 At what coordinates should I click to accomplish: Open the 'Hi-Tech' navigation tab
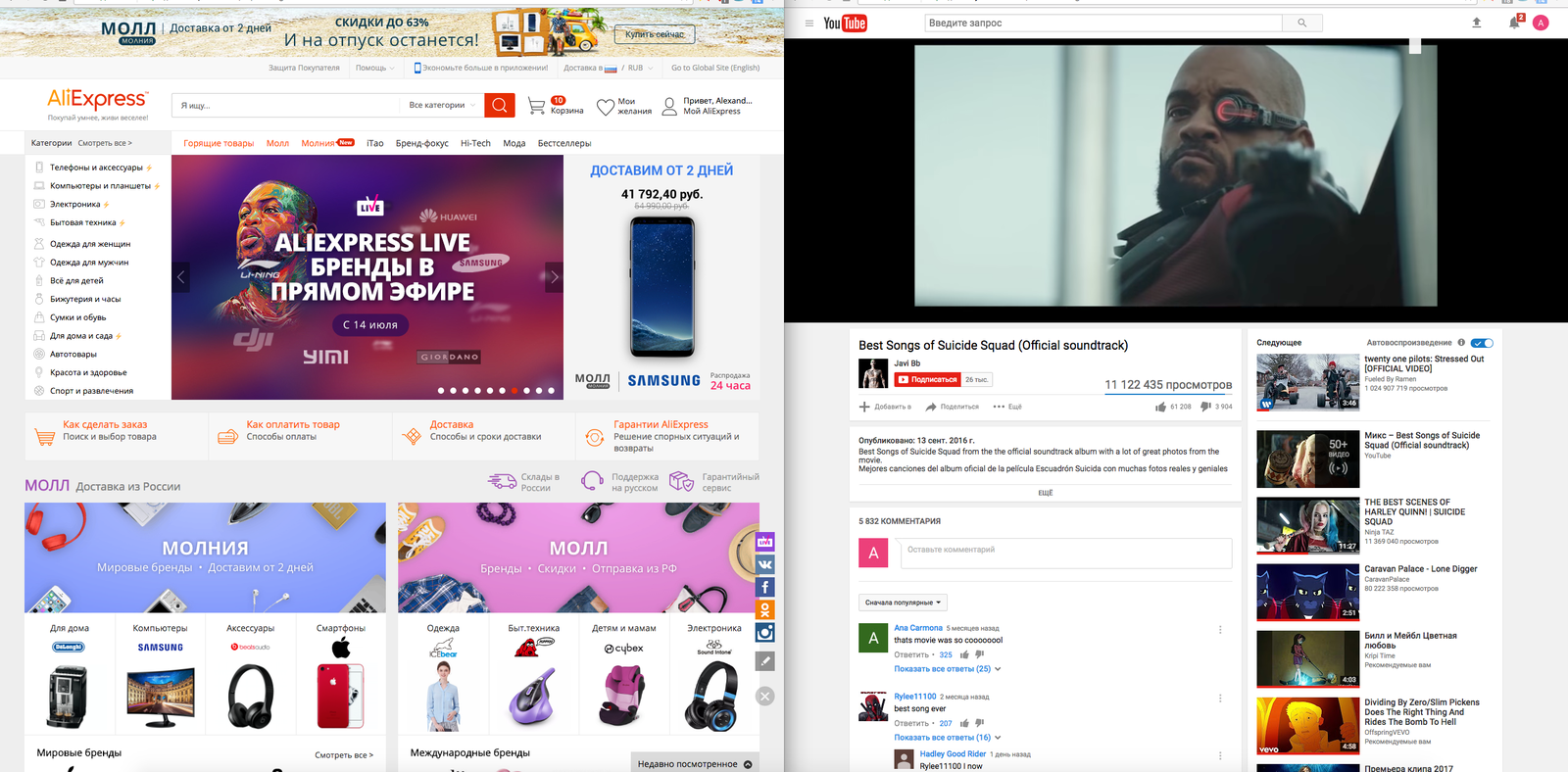(475, 143)
